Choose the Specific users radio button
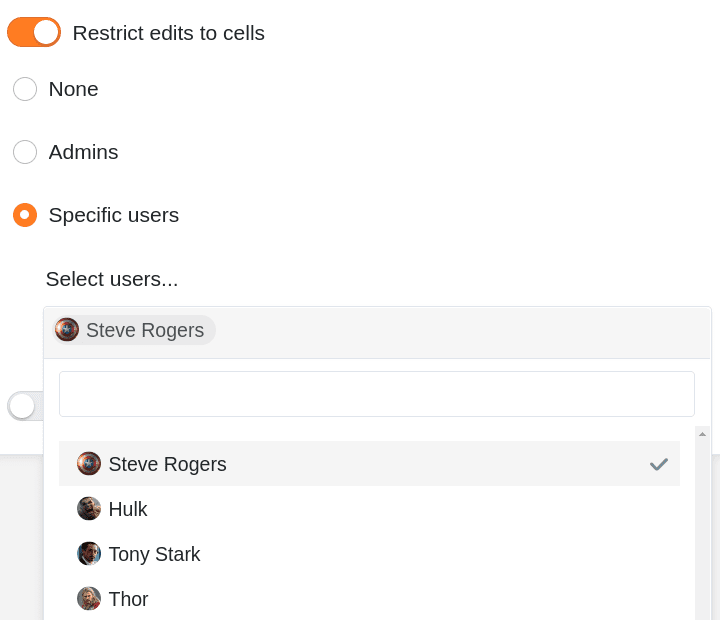This screenshot has width=720, height=620. (25, 215)
